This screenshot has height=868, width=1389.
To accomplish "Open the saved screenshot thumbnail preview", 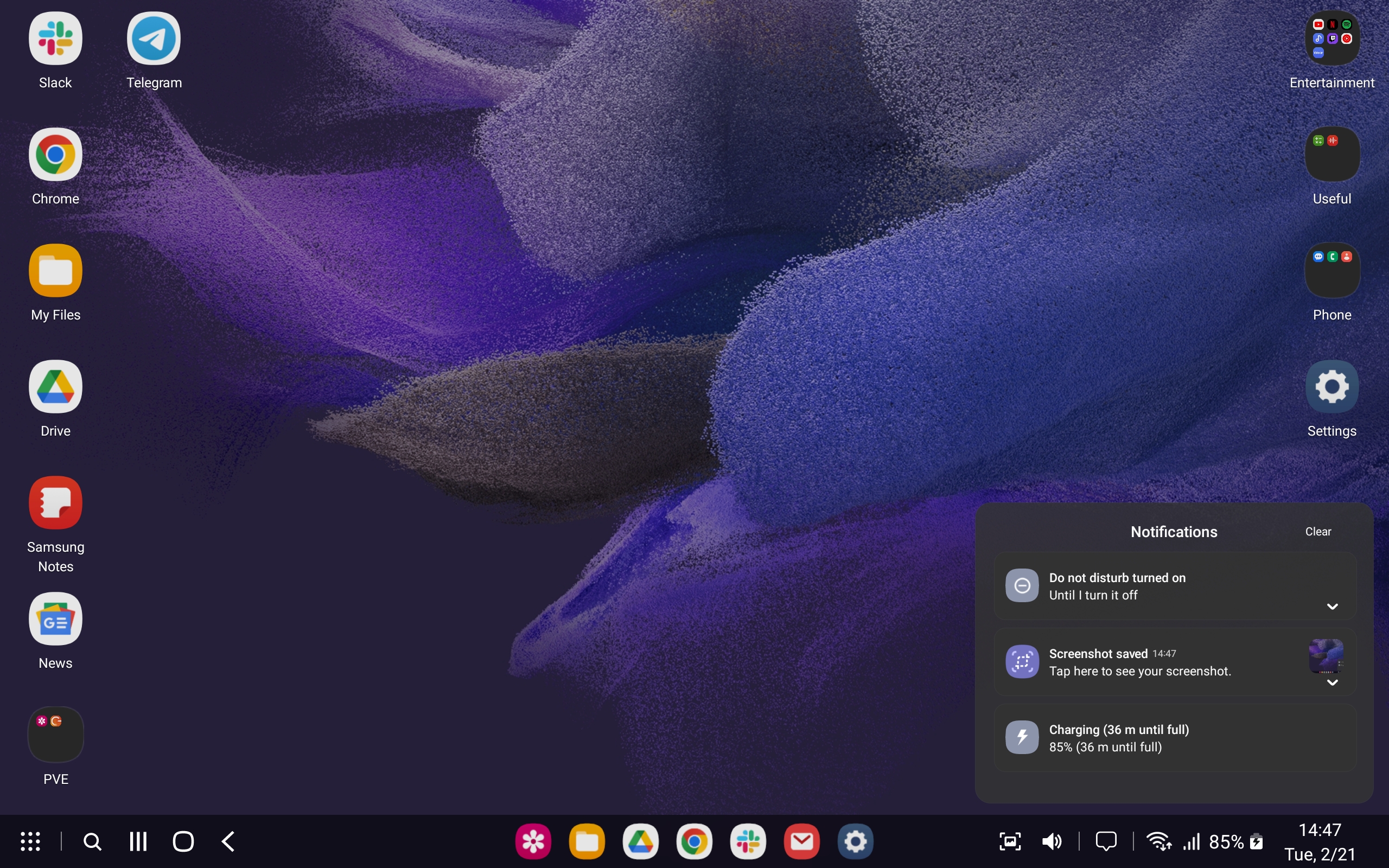I will coord(1326,655).
